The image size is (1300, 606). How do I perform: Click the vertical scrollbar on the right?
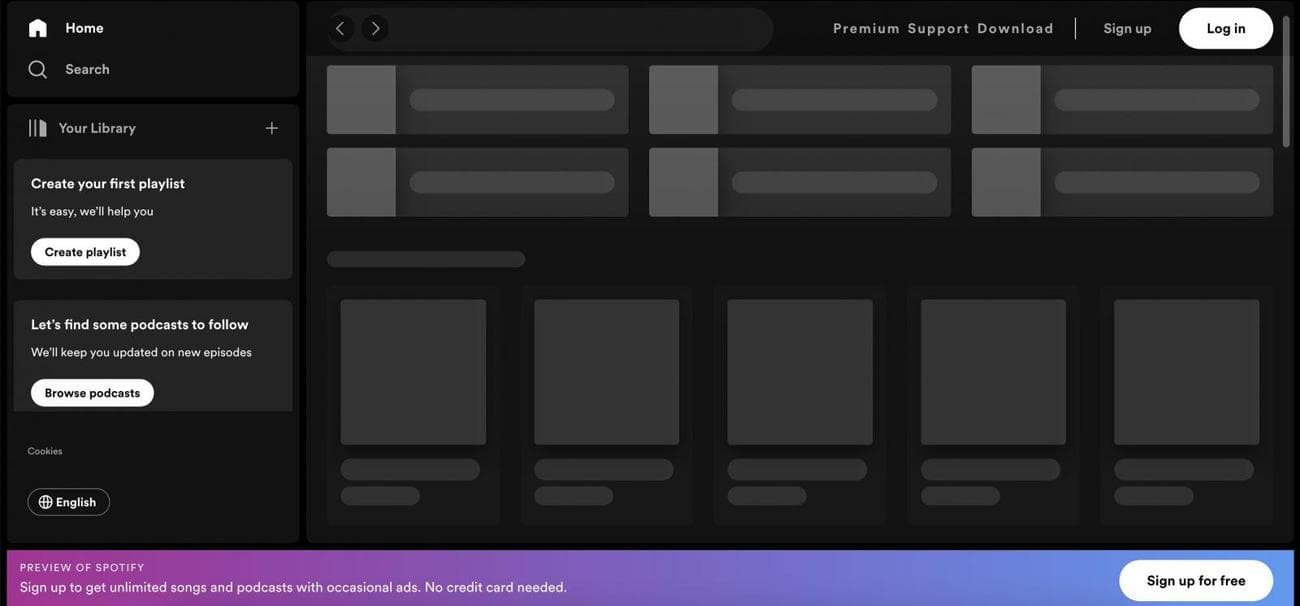1286,80
